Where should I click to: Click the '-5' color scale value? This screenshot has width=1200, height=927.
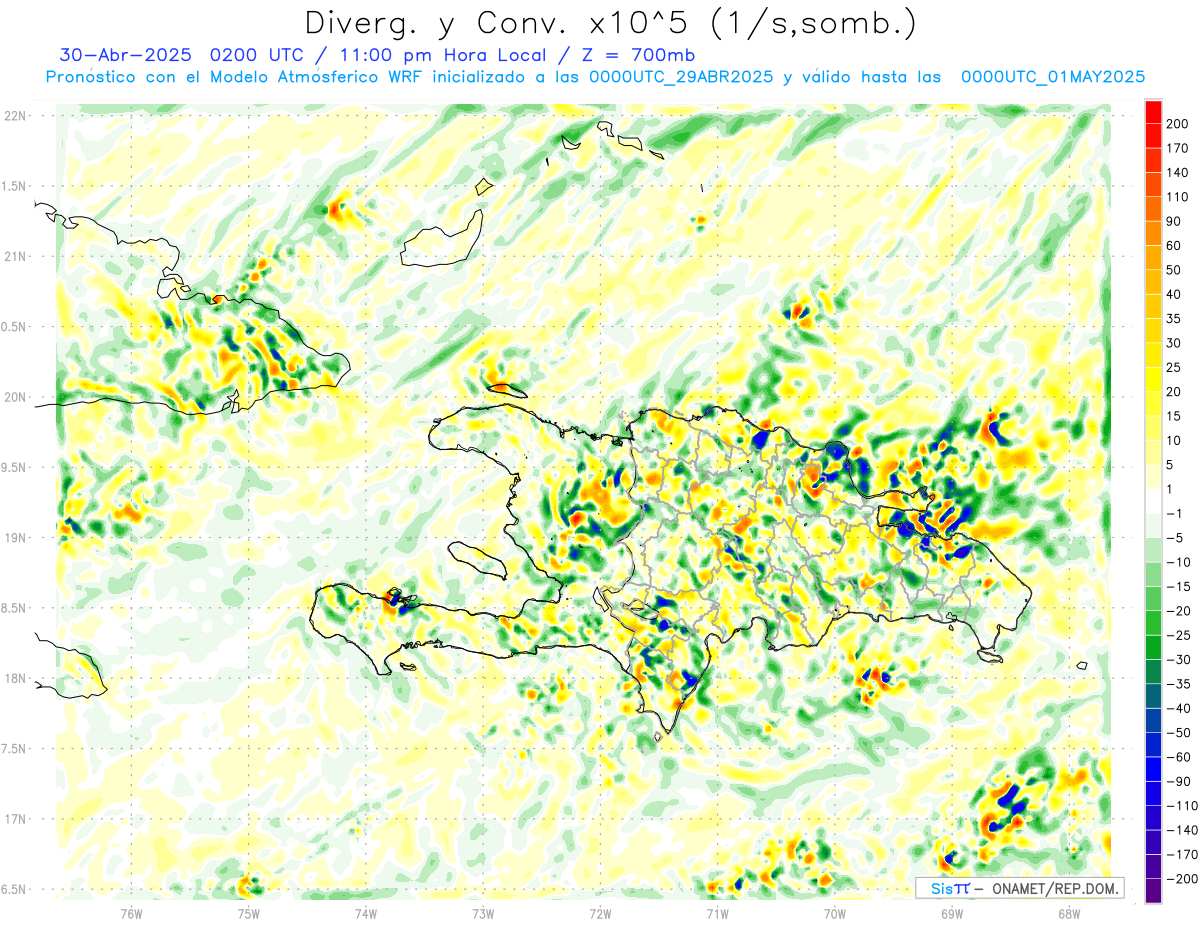[x=1175, y=538]
